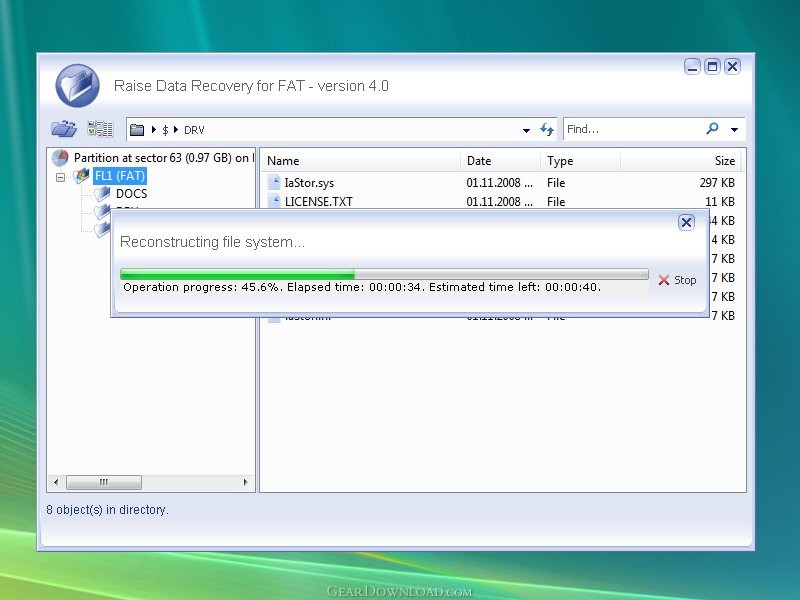Open the search options dropdown arrow
The image size is (800, 600).
tap(734, 130)
